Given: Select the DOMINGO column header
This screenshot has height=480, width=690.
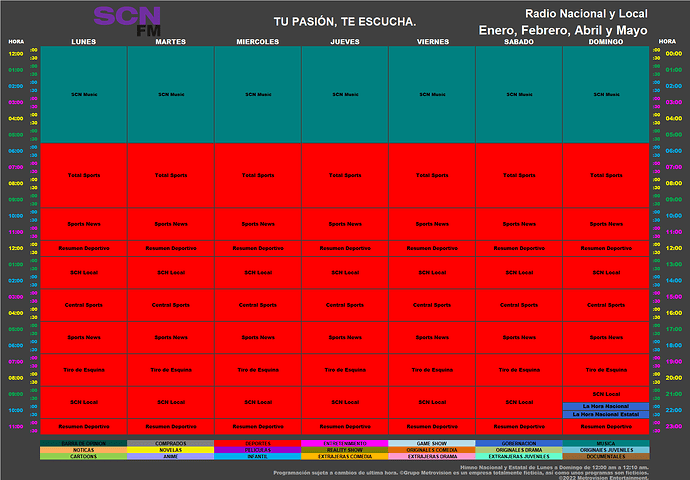Looking at the screenshot, I should coord(606,42).
